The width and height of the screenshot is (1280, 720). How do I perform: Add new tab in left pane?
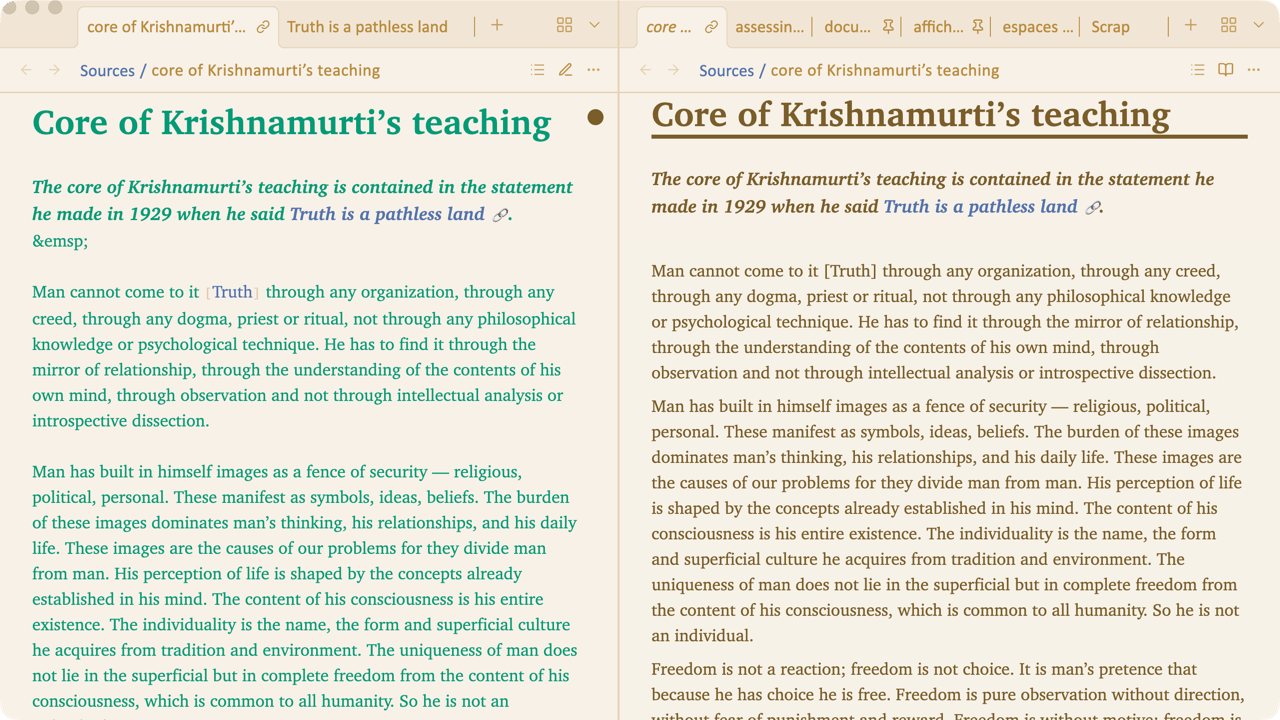tap(497, 25)
